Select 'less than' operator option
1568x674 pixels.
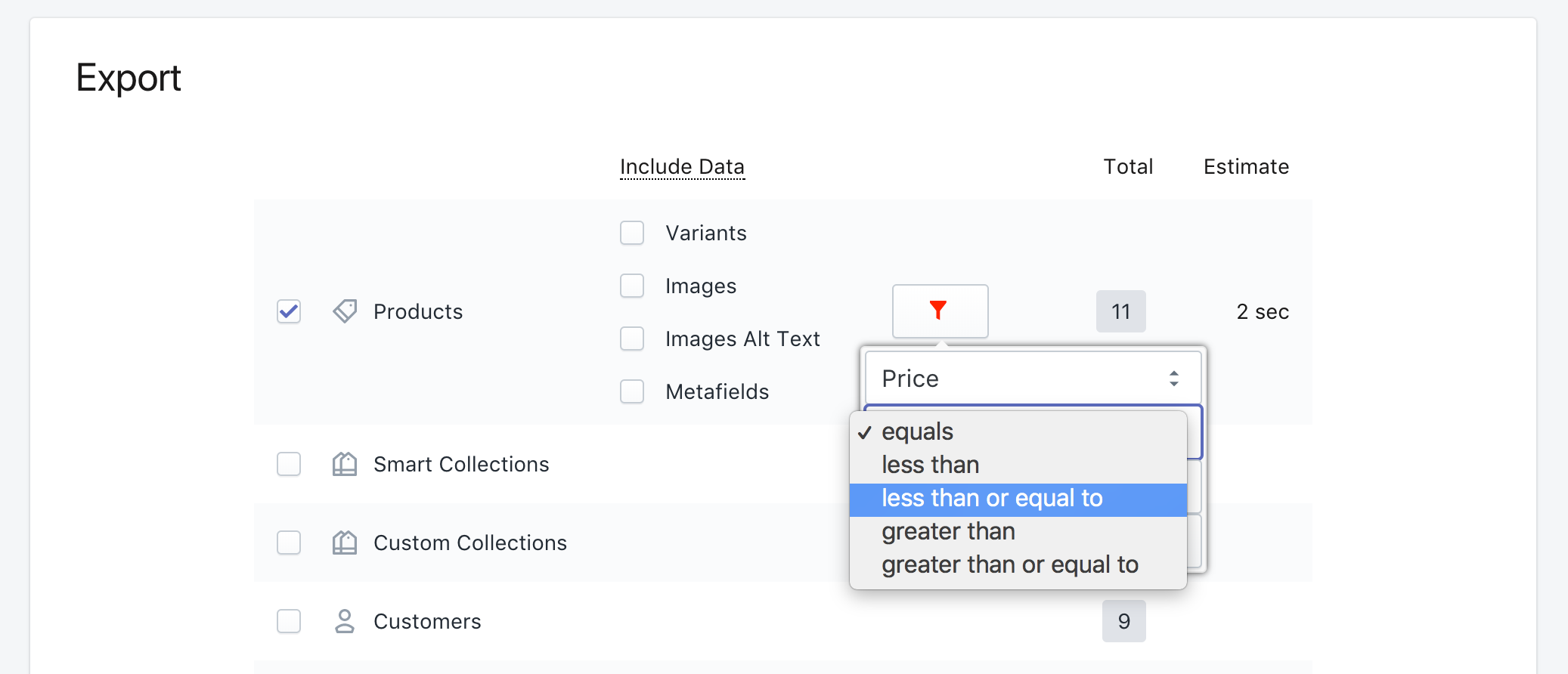930,465
